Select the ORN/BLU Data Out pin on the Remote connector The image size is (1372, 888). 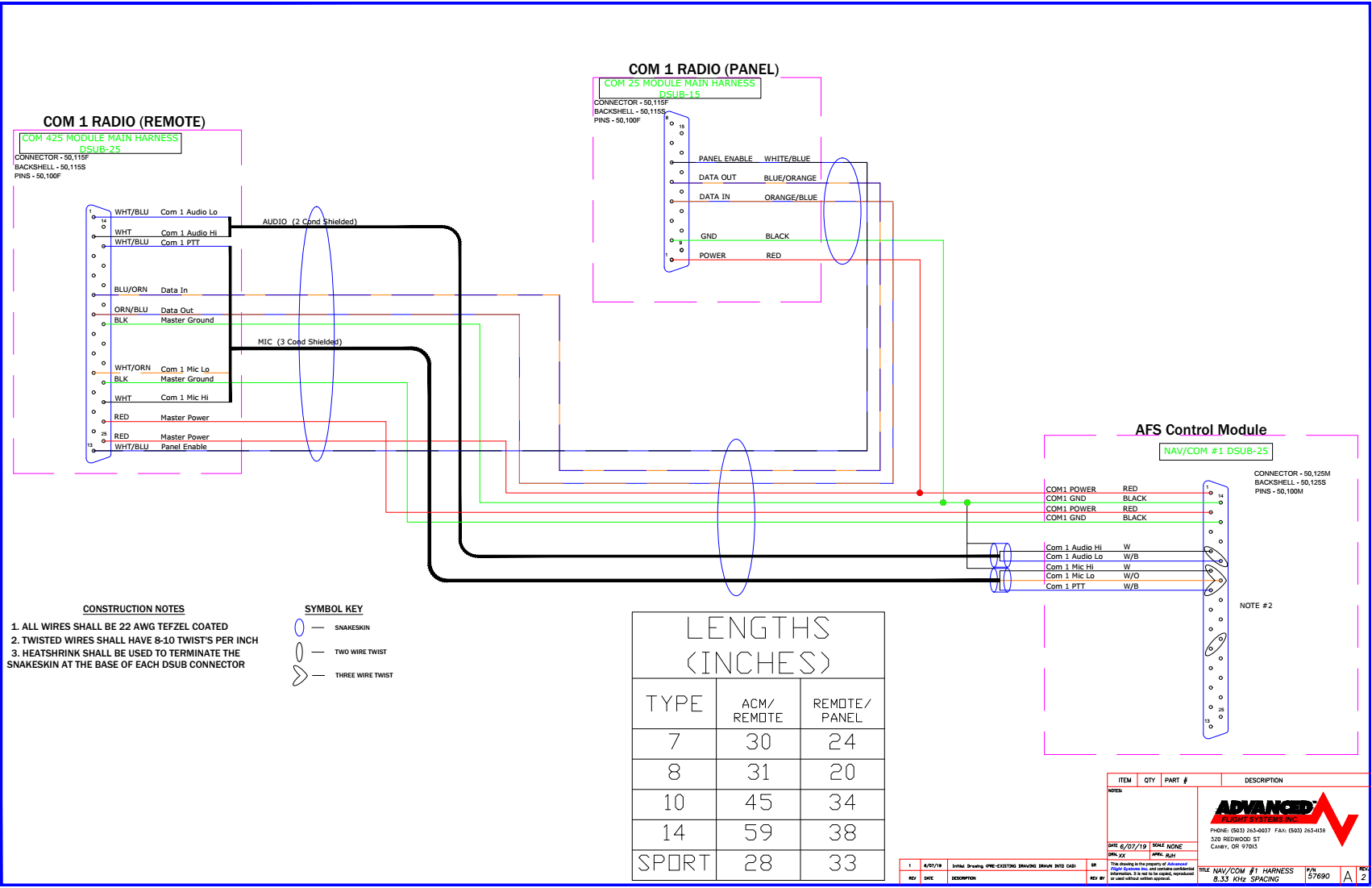(x=154, y=310)
